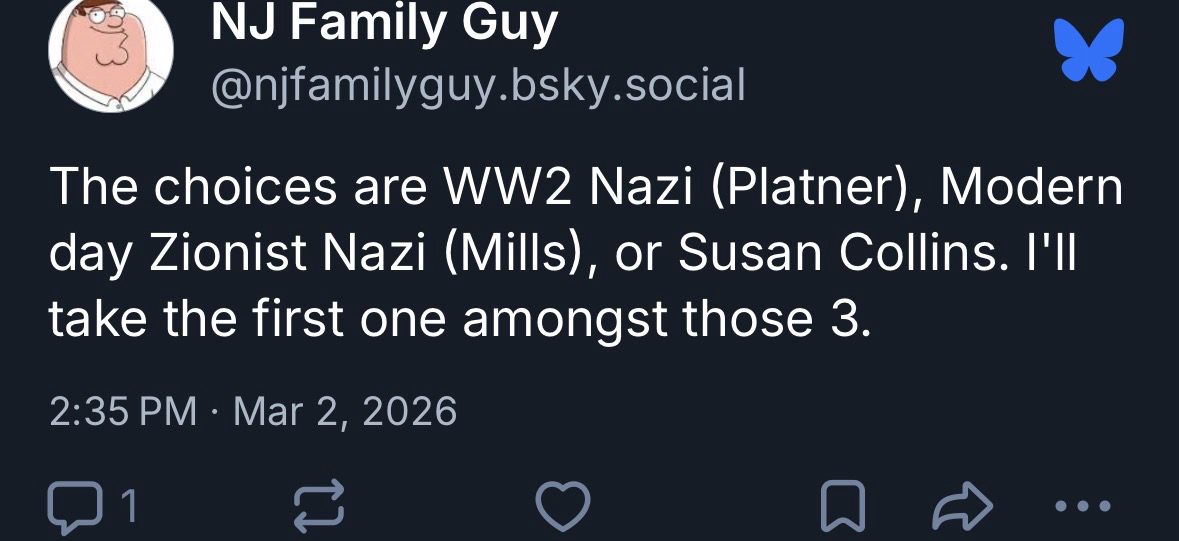
Task: Click the blue Bluesky butterfly logo
Action: point(1089,51)
